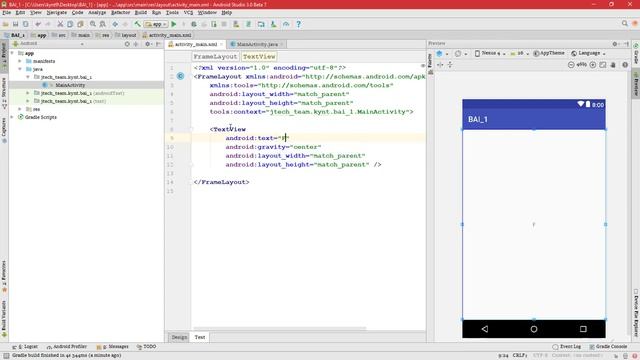Open SDK Manager download icon

pos(273,24)
